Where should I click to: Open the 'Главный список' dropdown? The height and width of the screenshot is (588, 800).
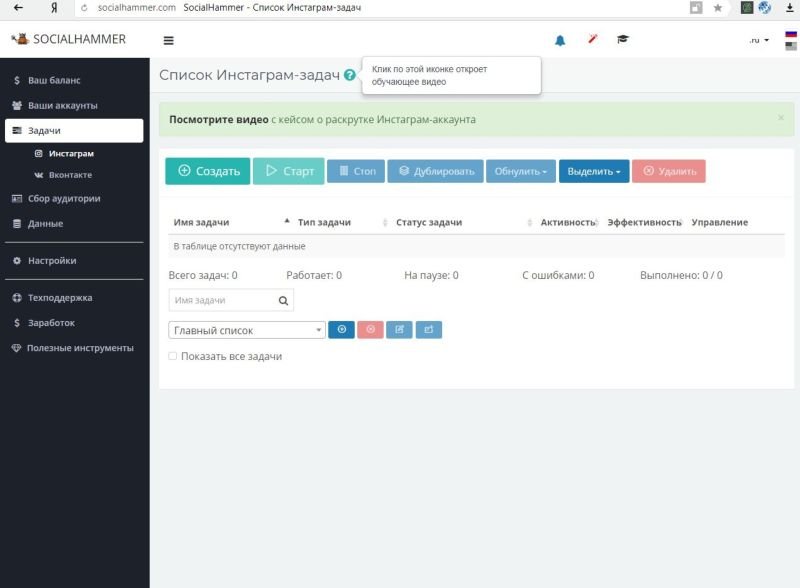247,330
